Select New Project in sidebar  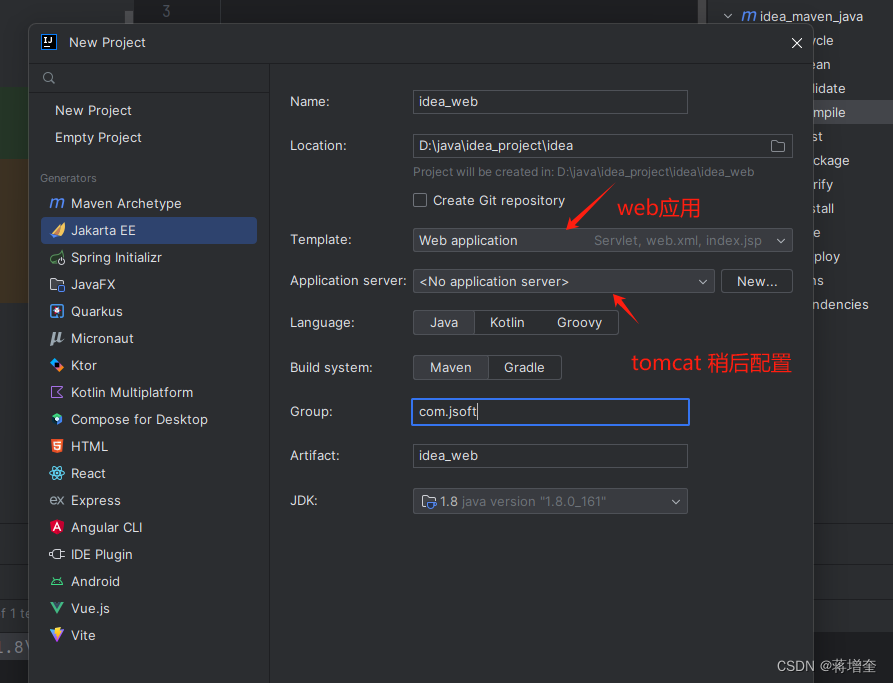(93, 111)
